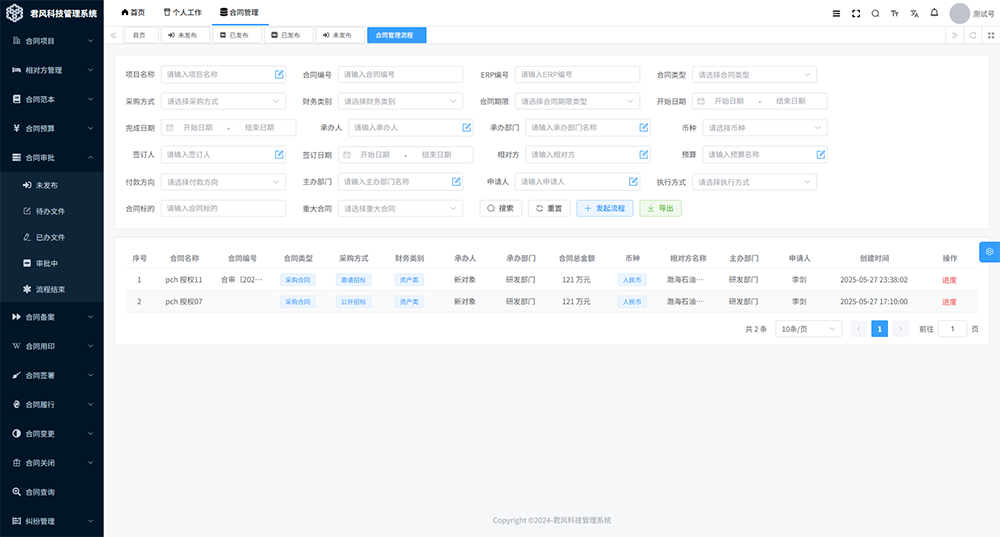Expand the 合同项目 sidebar menu
Image resolution: width=1000 pixels, height=537 pixels.
point(52,41)
